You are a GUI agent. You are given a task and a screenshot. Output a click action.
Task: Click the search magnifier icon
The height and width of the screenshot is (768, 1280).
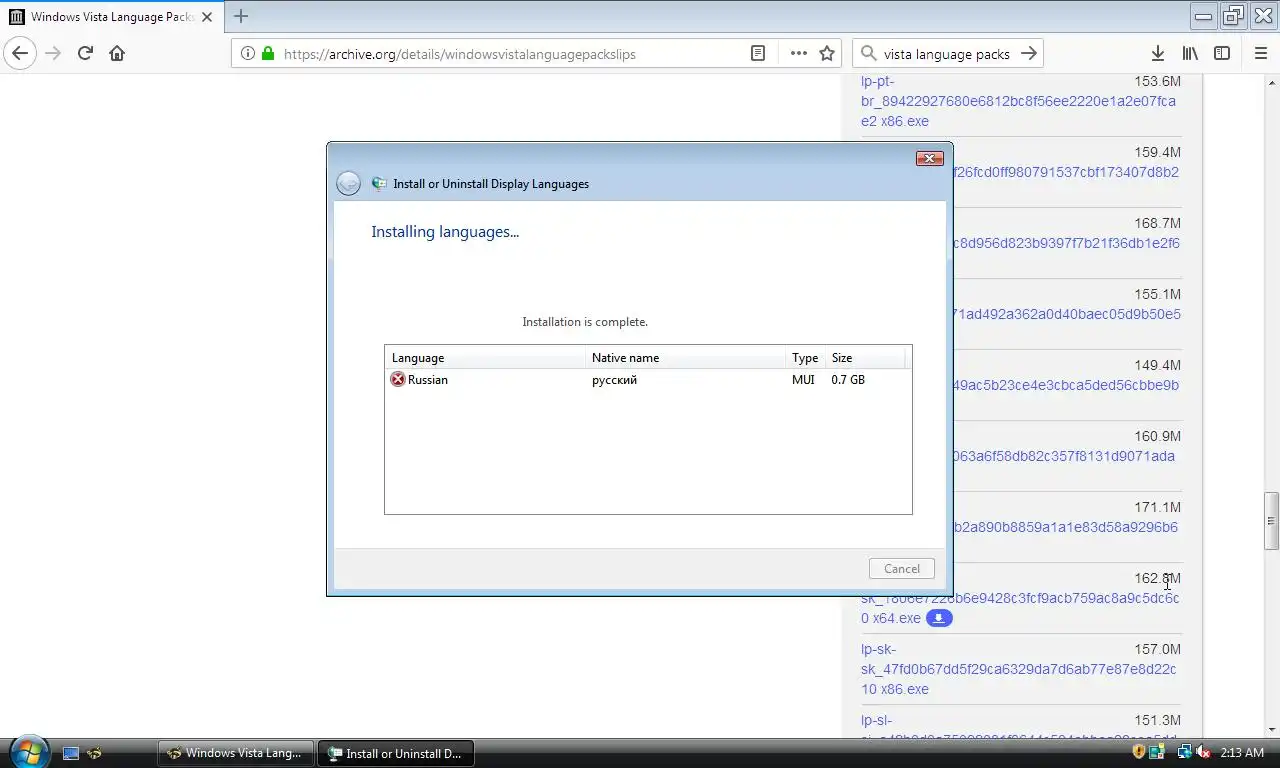click(x=867, y=54)
